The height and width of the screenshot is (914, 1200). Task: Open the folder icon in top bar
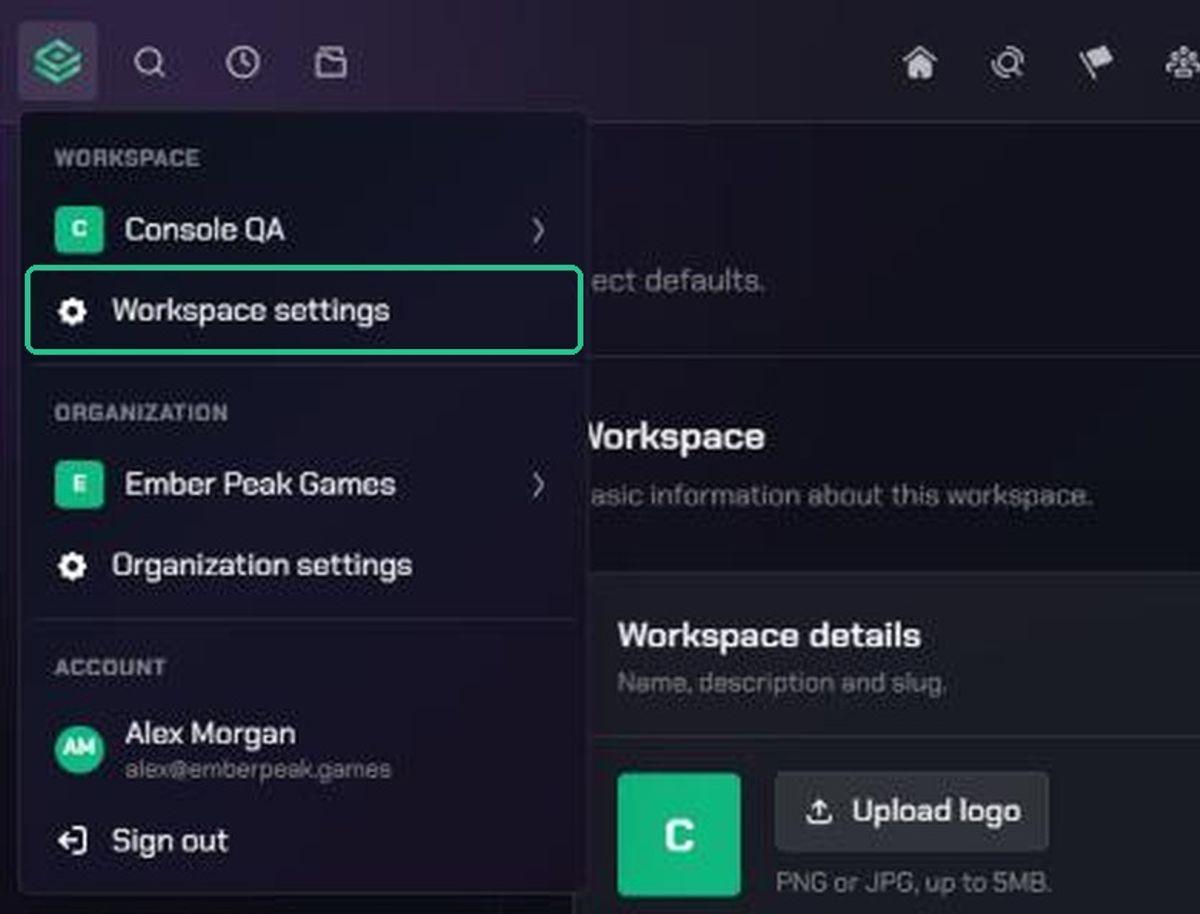pos(330,63)
